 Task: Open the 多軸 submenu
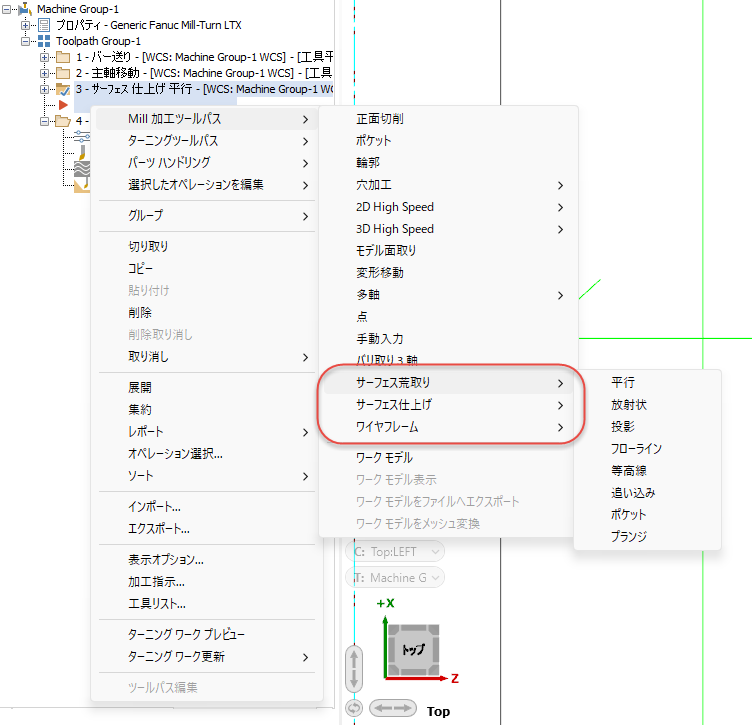click(448, 295)
